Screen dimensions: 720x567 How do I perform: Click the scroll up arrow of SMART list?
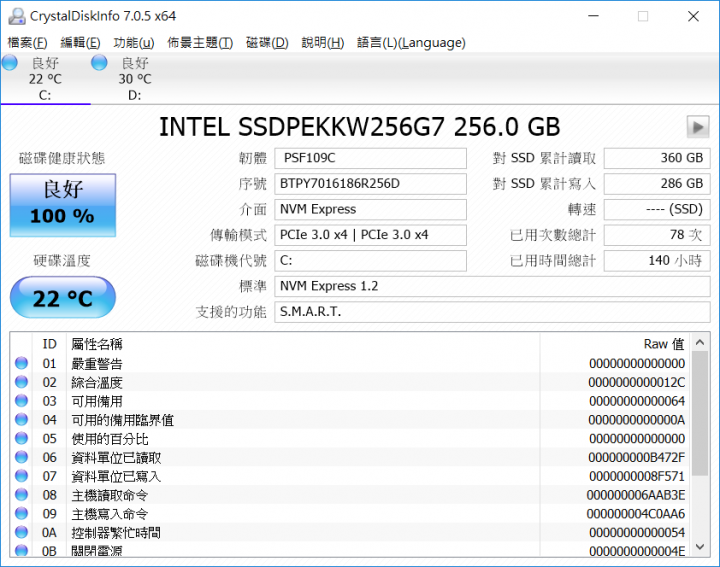(700, 342)
